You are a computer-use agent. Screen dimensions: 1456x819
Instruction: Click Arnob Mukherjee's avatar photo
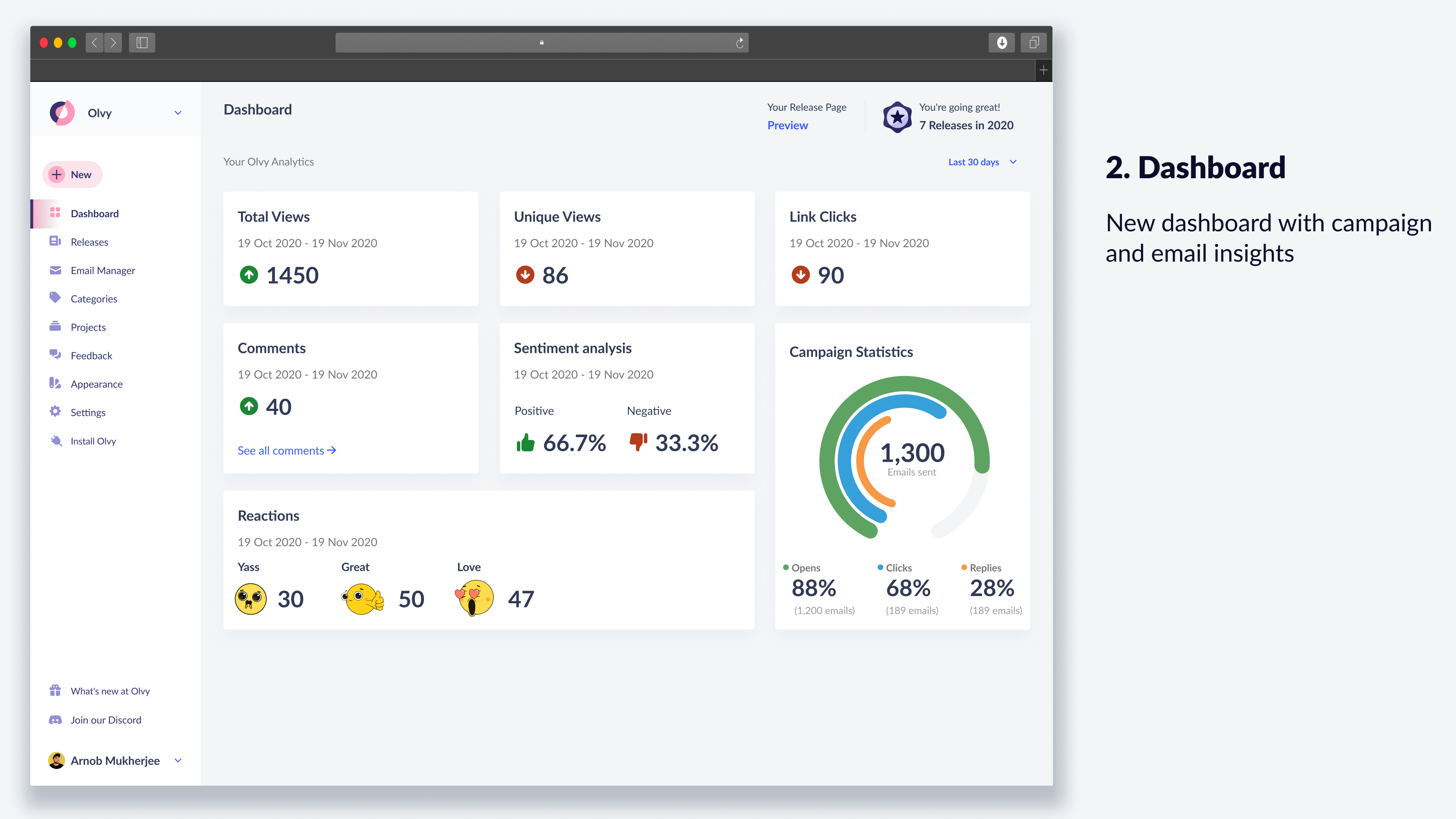coord(56,760)
